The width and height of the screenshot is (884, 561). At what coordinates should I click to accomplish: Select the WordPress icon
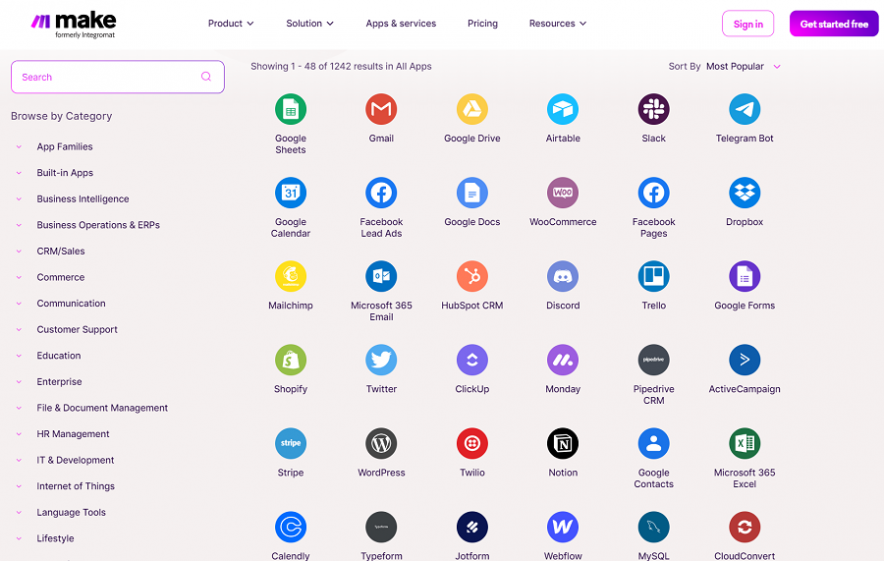click(x=381, y=443)
